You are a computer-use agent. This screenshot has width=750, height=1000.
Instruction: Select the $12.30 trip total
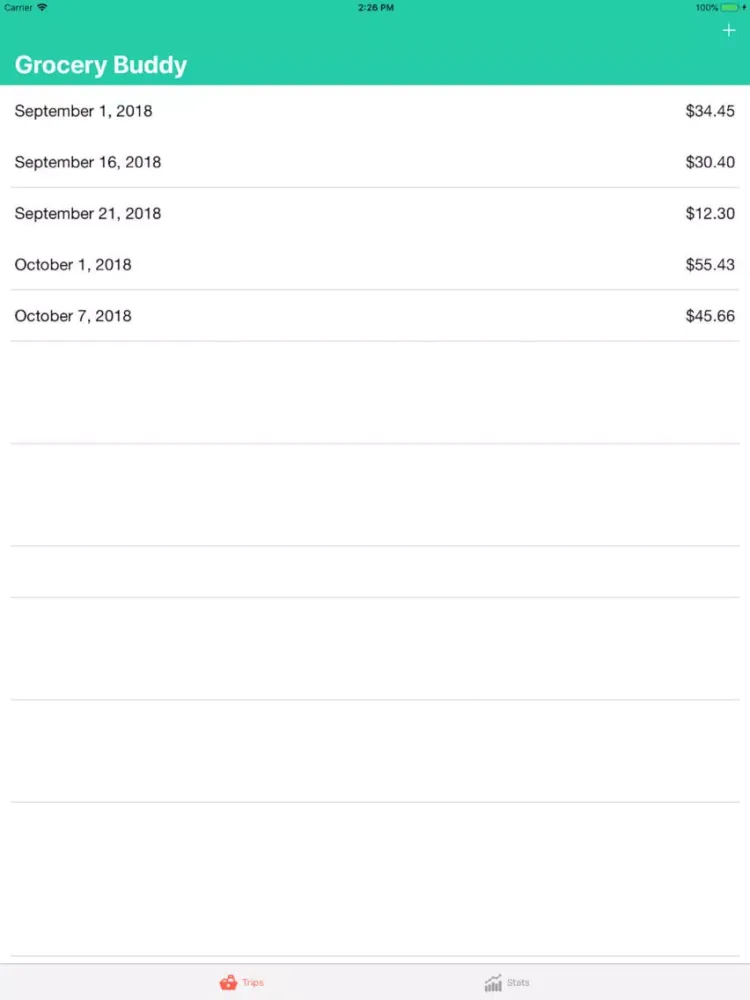(710, 213)
